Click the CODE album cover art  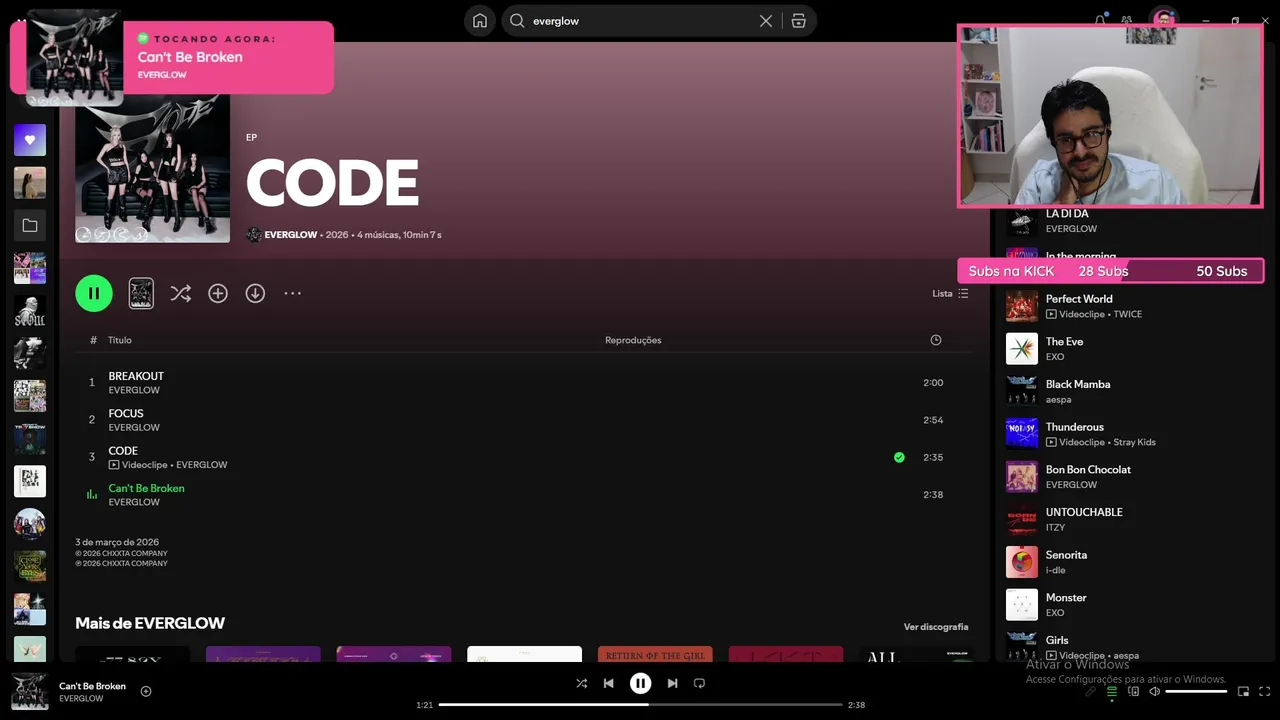(x=152, y=168)
